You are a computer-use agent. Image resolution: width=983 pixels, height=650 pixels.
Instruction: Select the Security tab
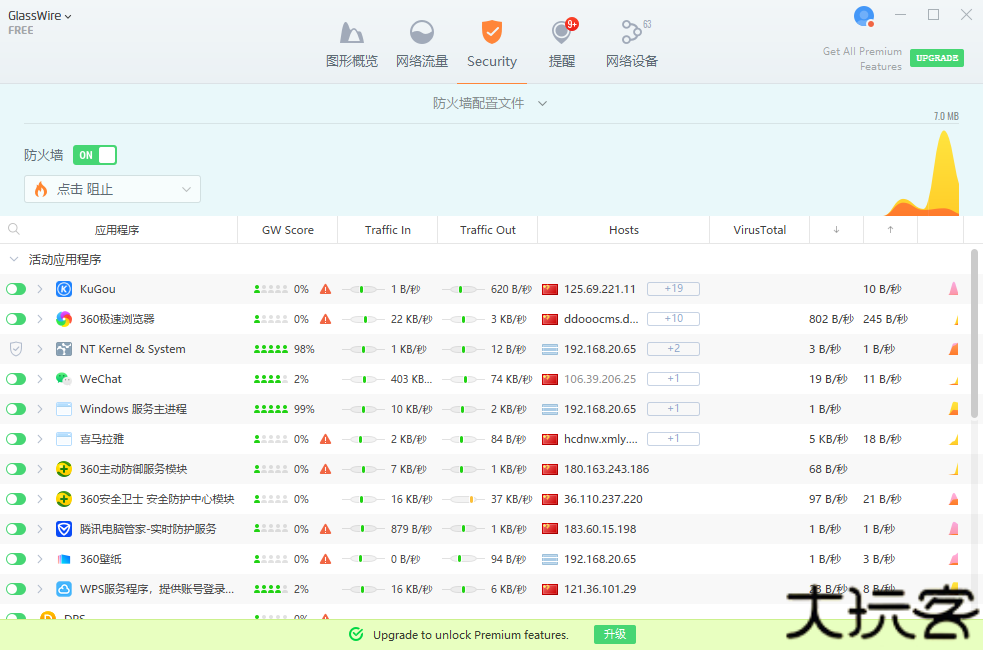click(x=492, y=44)
